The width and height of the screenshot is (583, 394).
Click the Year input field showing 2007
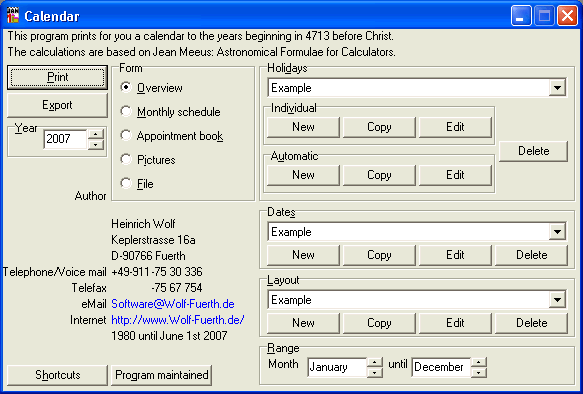pos(65,139)
